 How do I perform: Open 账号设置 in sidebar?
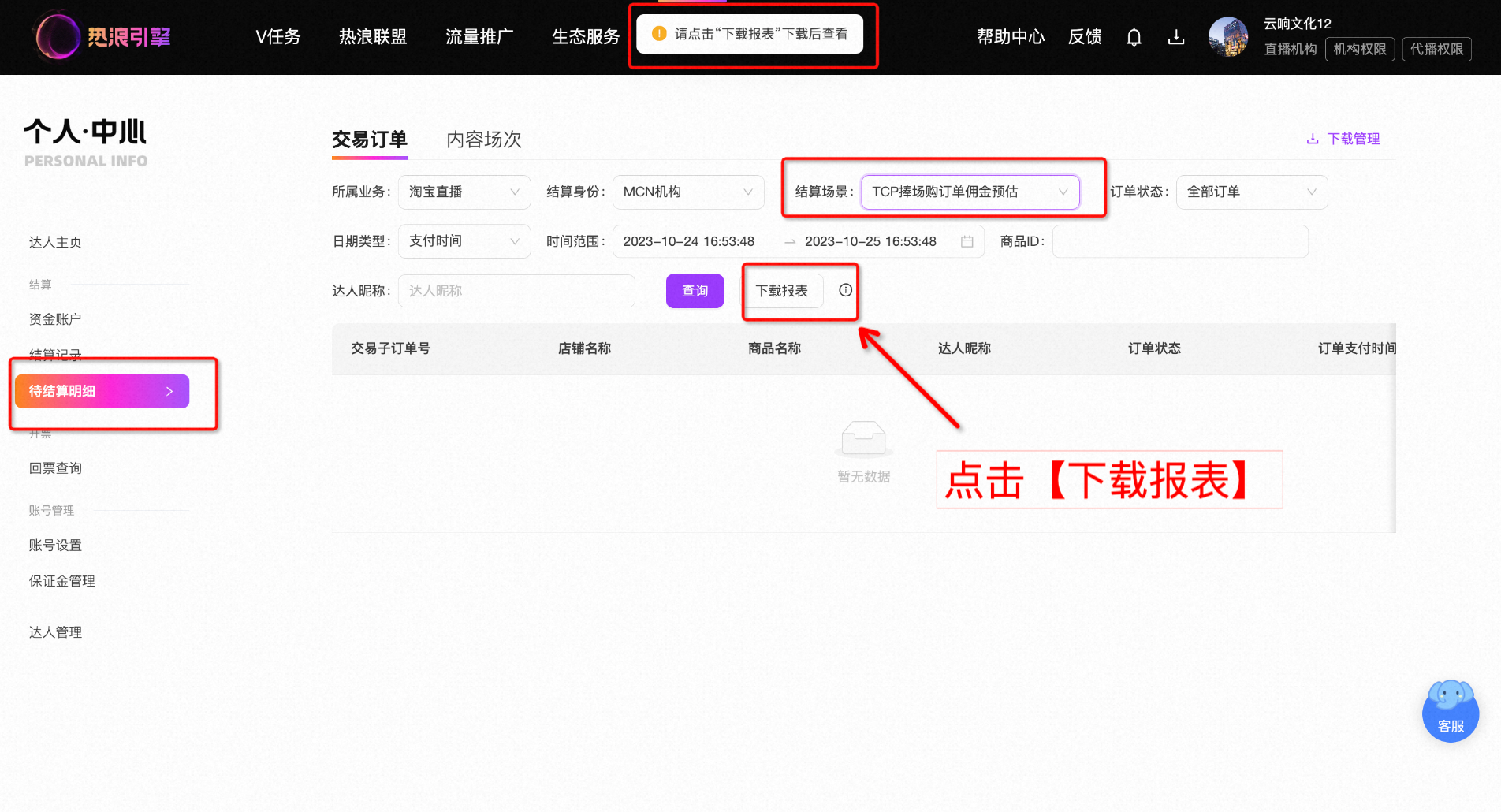click(x=55, y=546)
